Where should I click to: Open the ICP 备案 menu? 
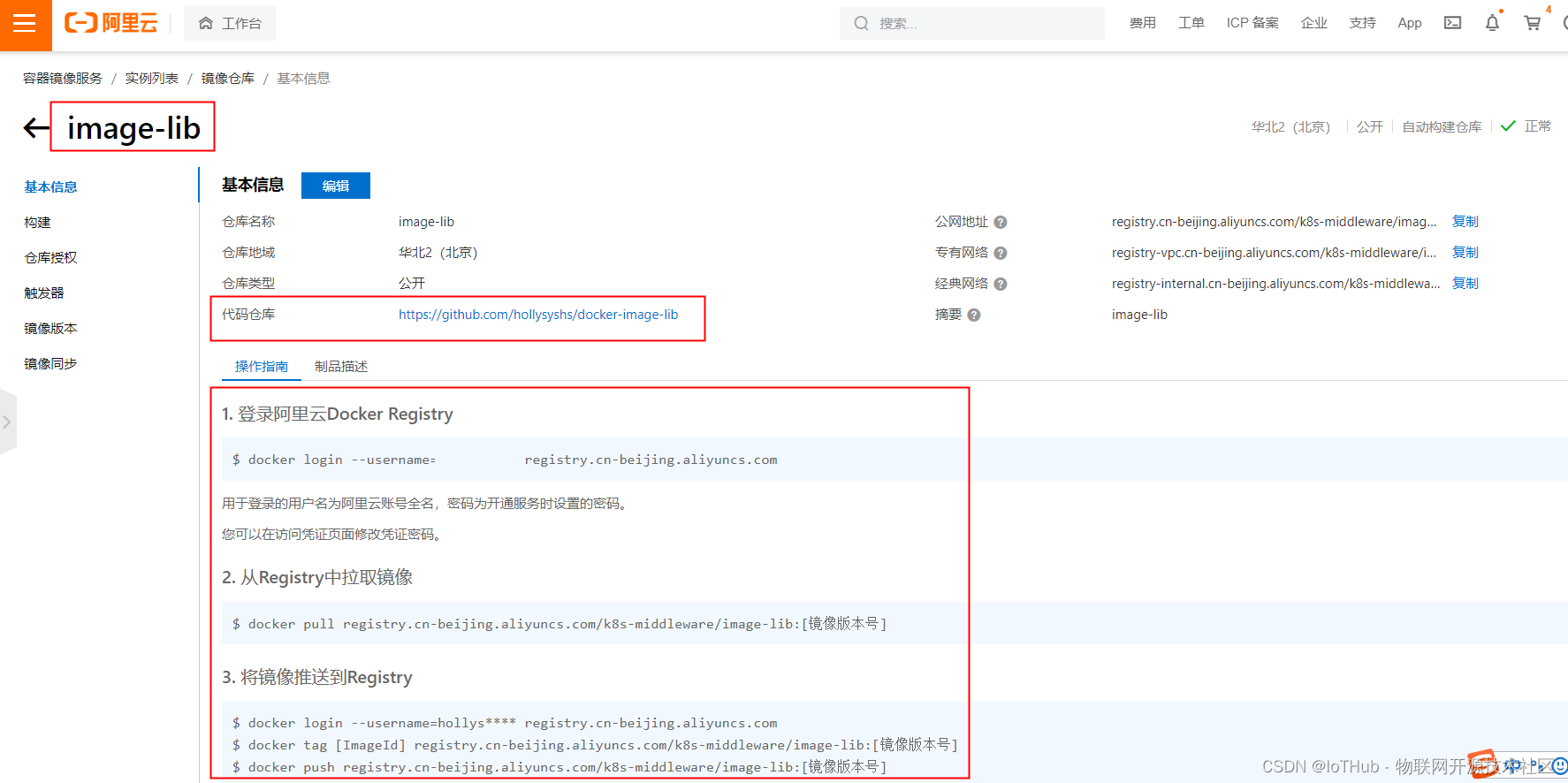pos(1252,23)
